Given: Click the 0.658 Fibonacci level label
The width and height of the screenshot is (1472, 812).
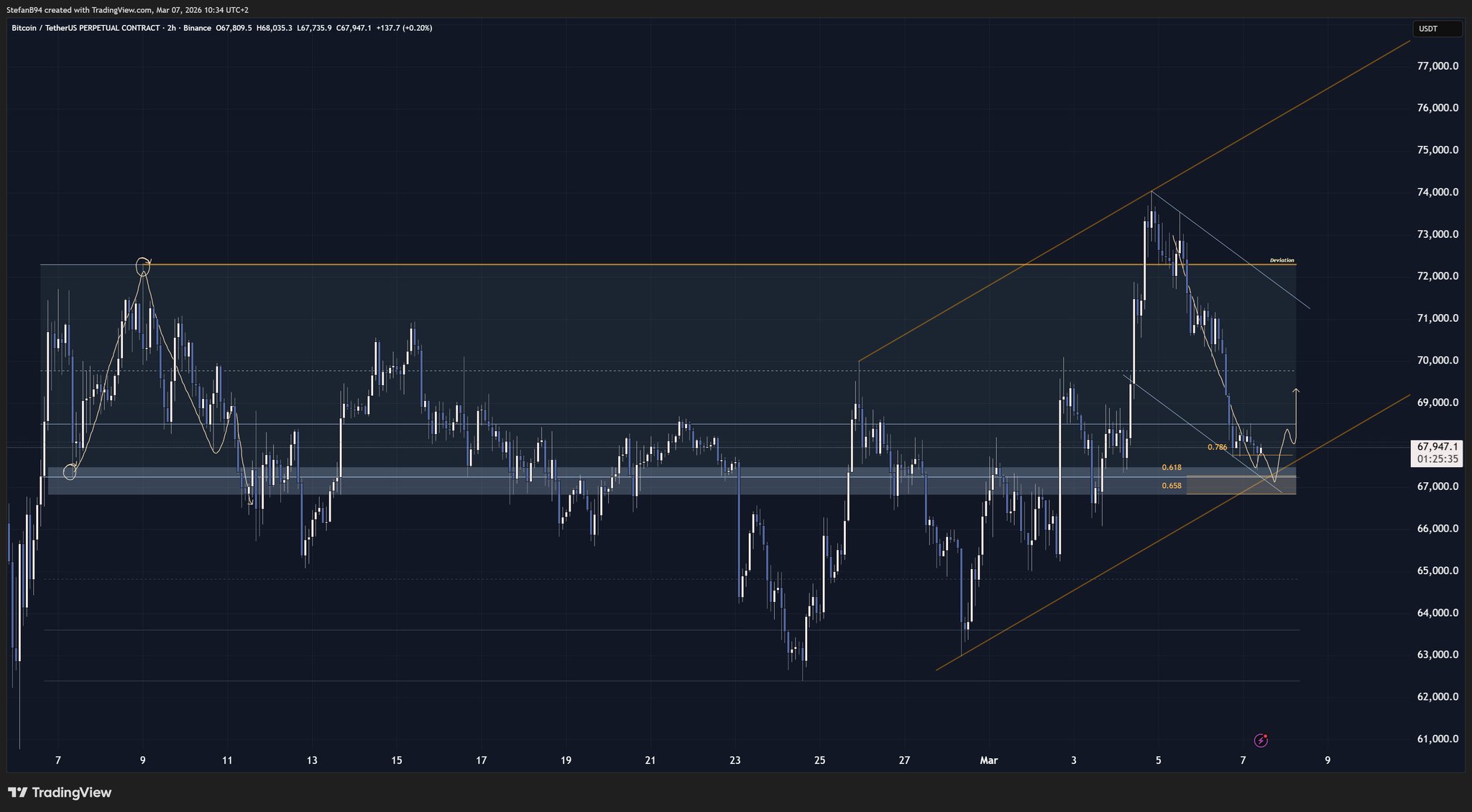Looking at the screenshot, I should [x=1171, y=486].
